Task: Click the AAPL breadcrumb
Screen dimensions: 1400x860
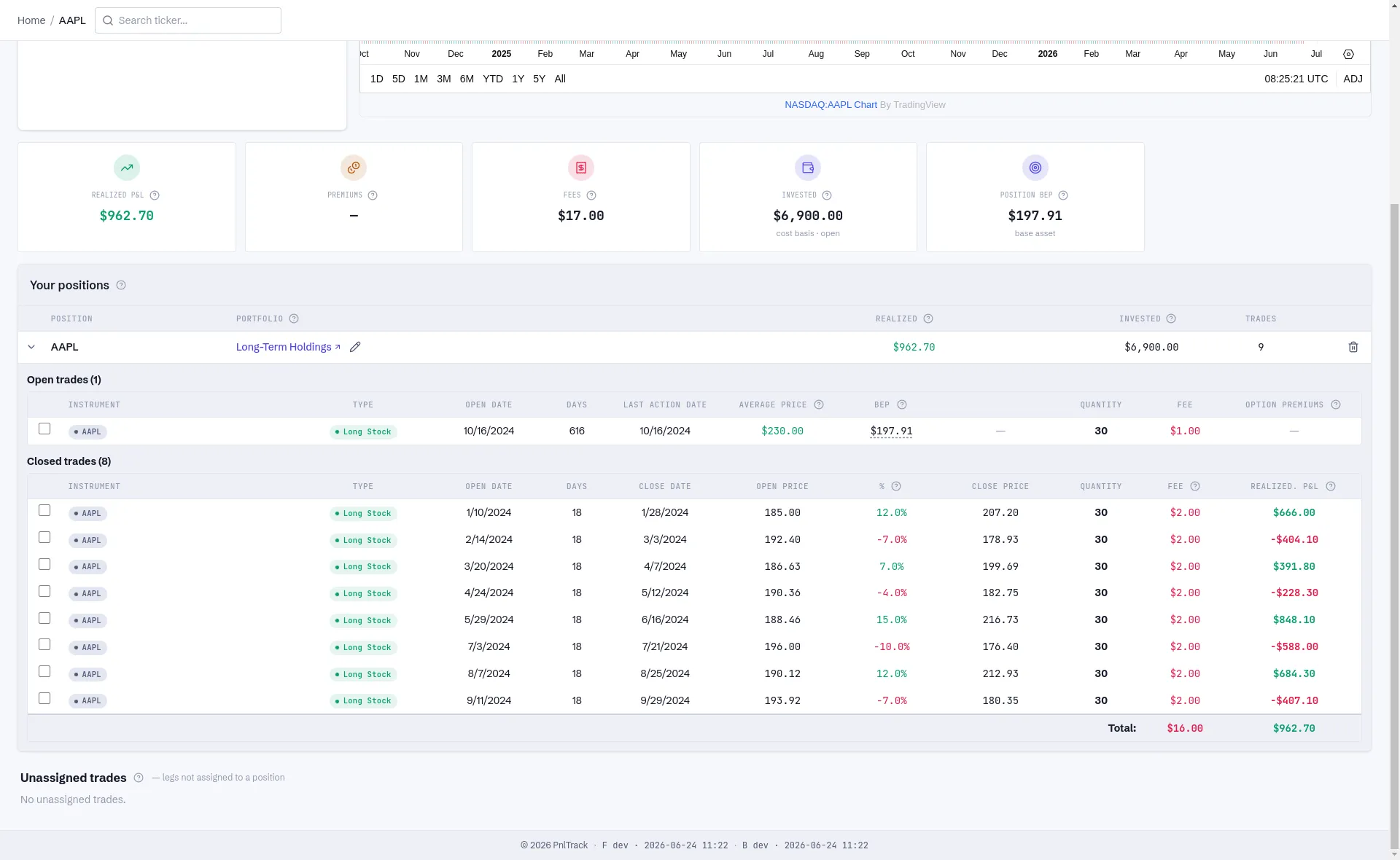Action: 72,20
